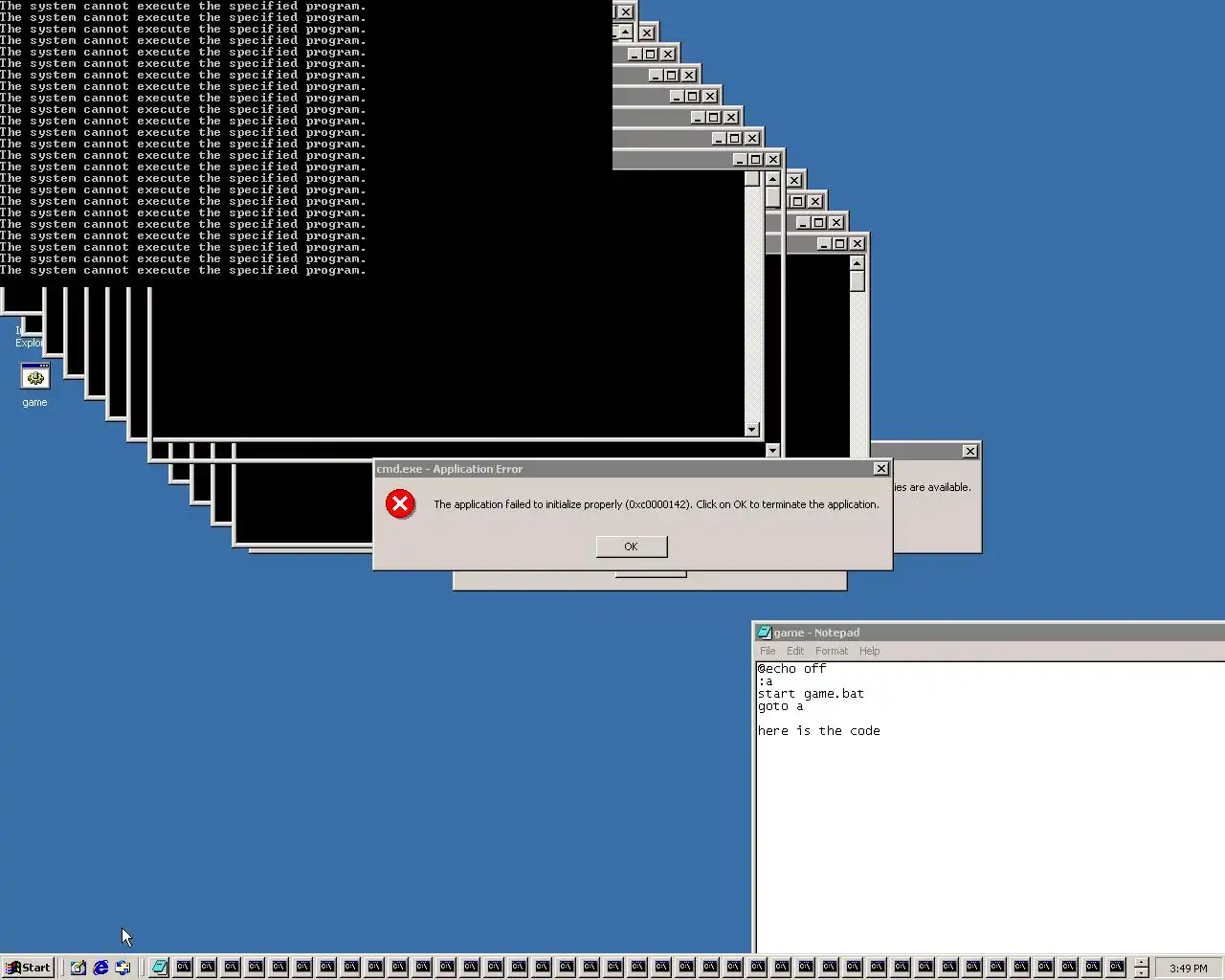Click the red error icon in the dialog
This screenshot has height=980, width=1225.
coord(400,503)
